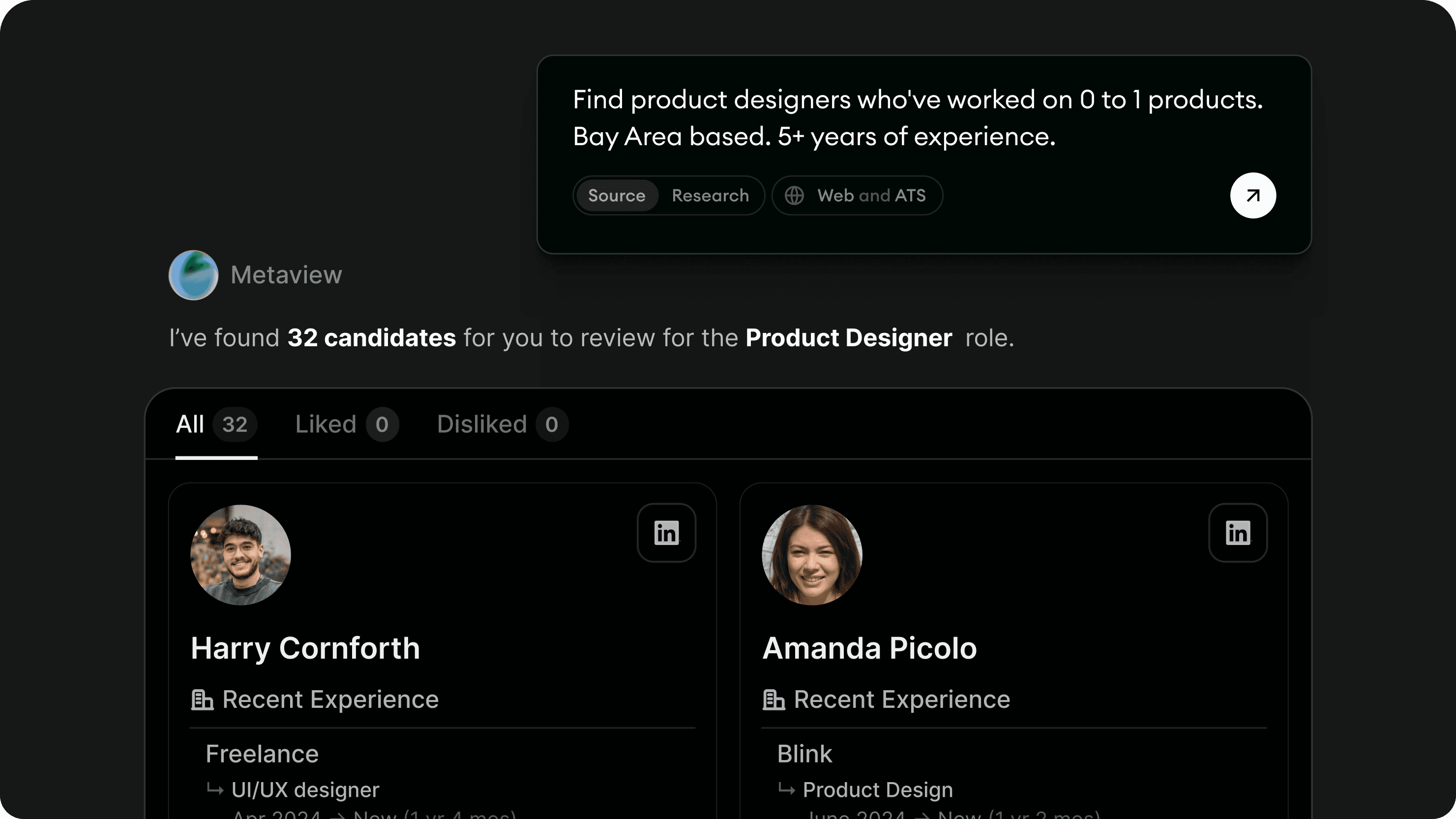Switch to the All candidates tab
The width and height of the screenshot is (1456, 819).
coord(216,425)
